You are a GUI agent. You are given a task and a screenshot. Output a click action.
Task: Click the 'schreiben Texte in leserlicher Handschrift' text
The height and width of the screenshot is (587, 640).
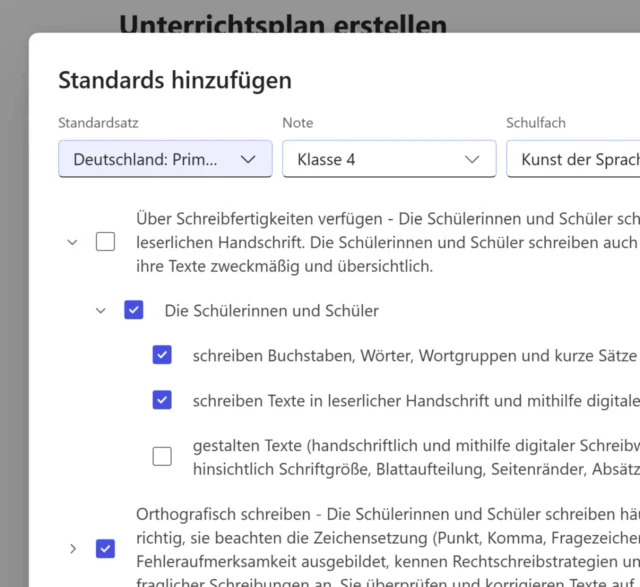(x=414, y=400)
